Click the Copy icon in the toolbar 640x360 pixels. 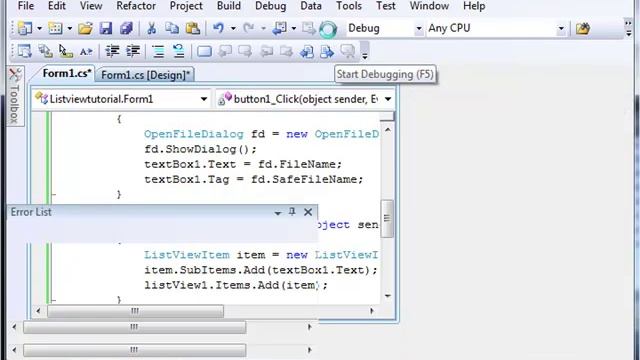point(172,28)
